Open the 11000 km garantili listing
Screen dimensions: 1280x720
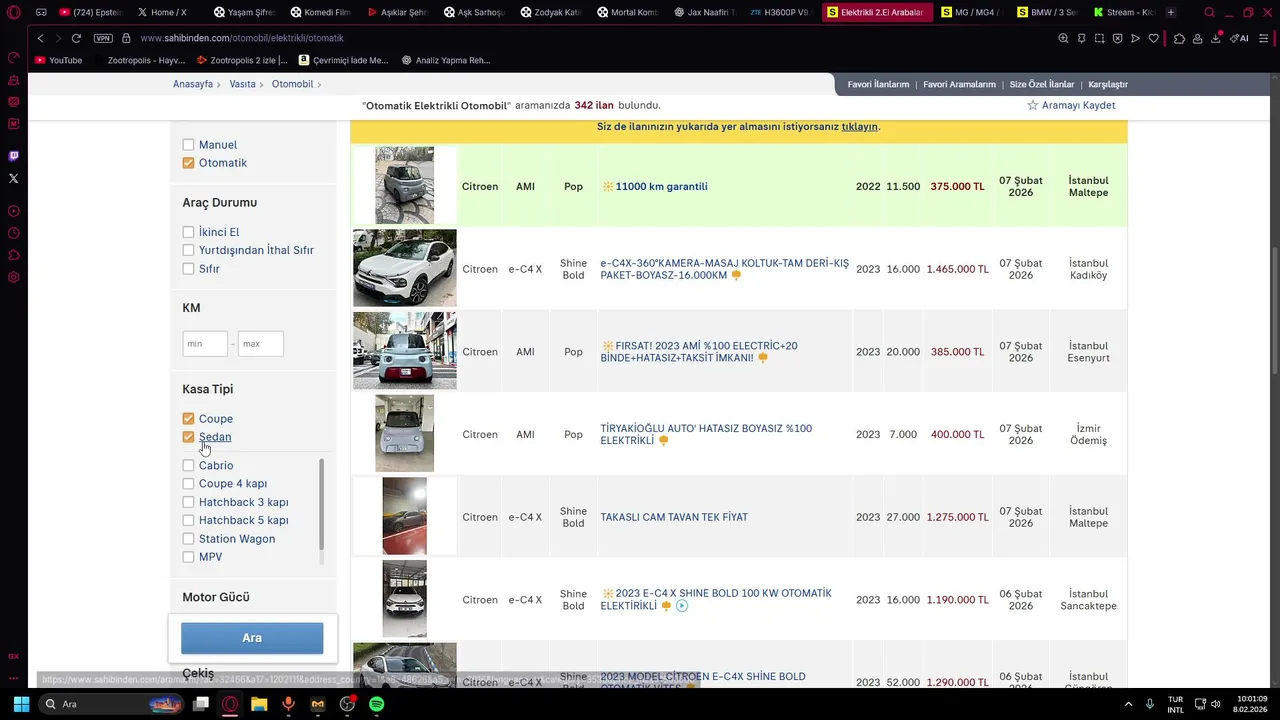pos(661,187)
